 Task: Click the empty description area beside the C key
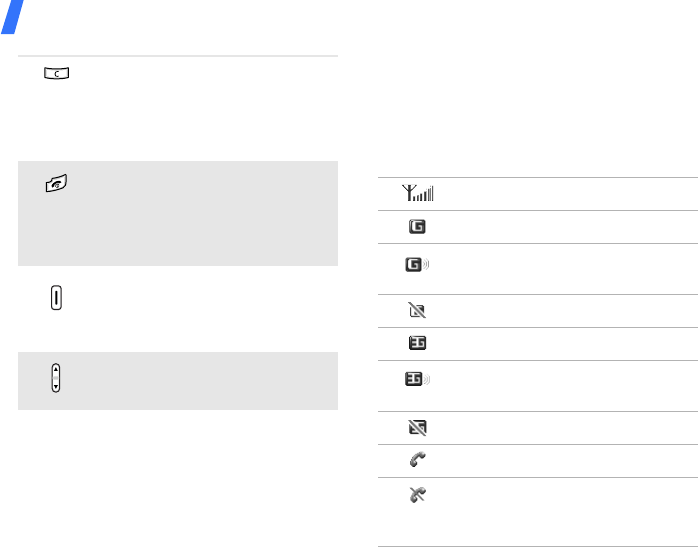pyautogui.click(x=210, y=100)
